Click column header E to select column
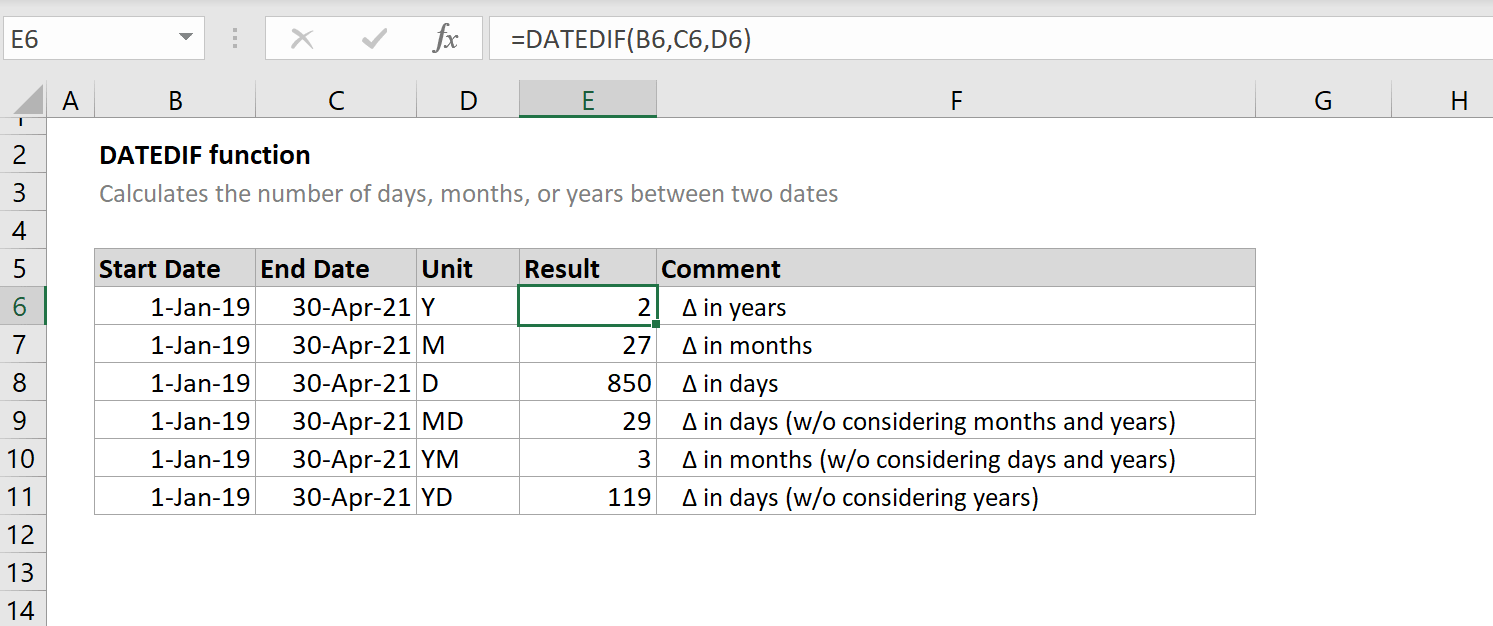This screenshot has width=1493, height=626. click(587, 100)
